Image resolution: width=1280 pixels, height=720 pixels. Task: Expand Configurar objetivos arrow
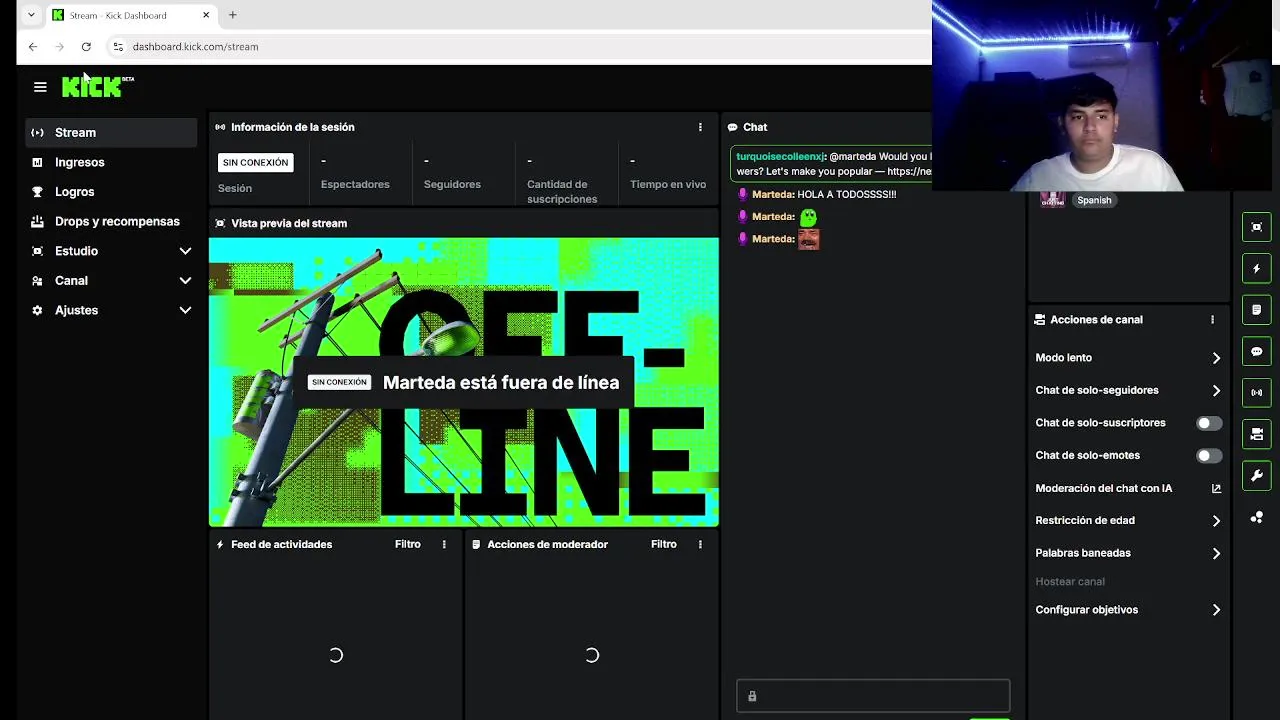(1216, 610)
